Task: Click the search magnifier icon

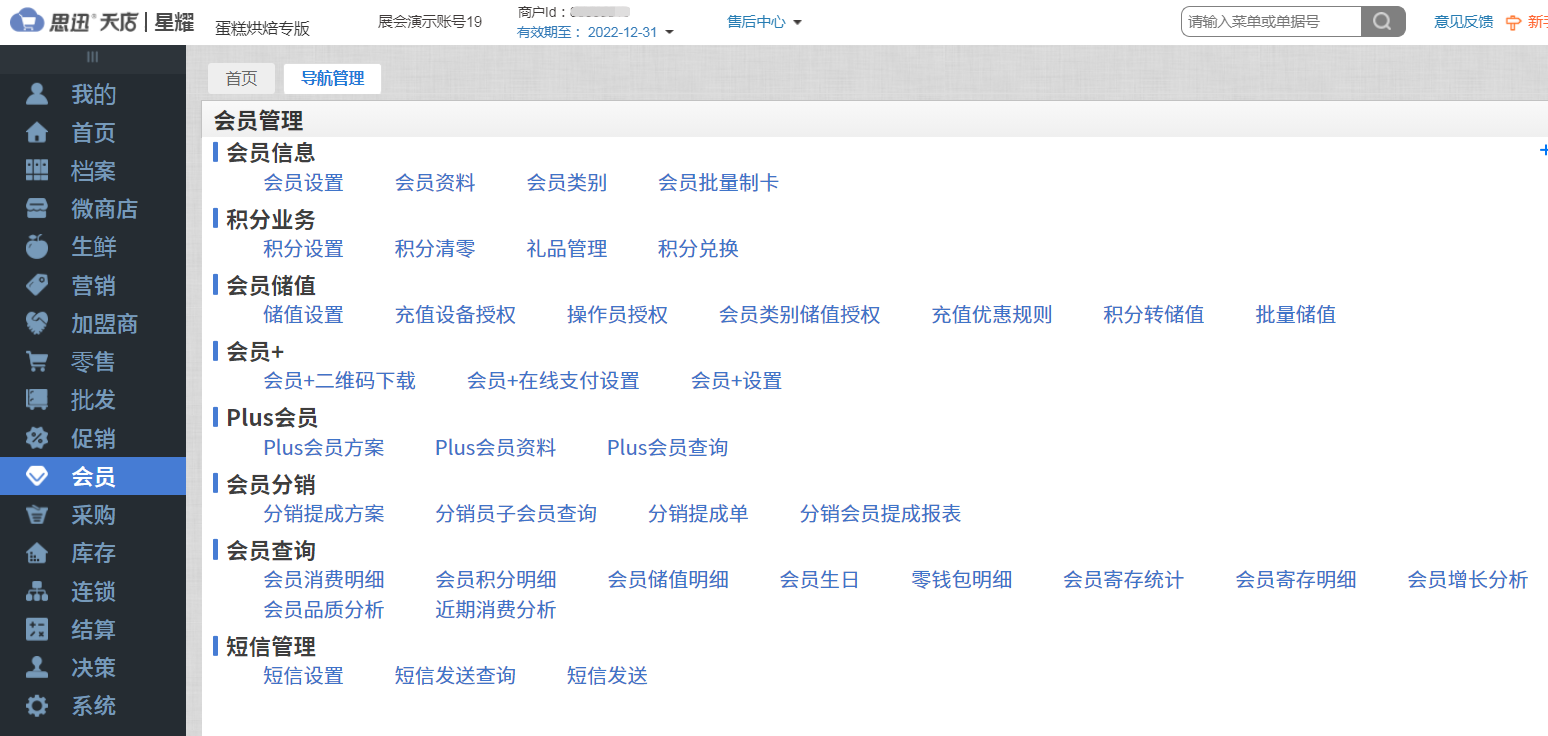Action: [1382, 20]
